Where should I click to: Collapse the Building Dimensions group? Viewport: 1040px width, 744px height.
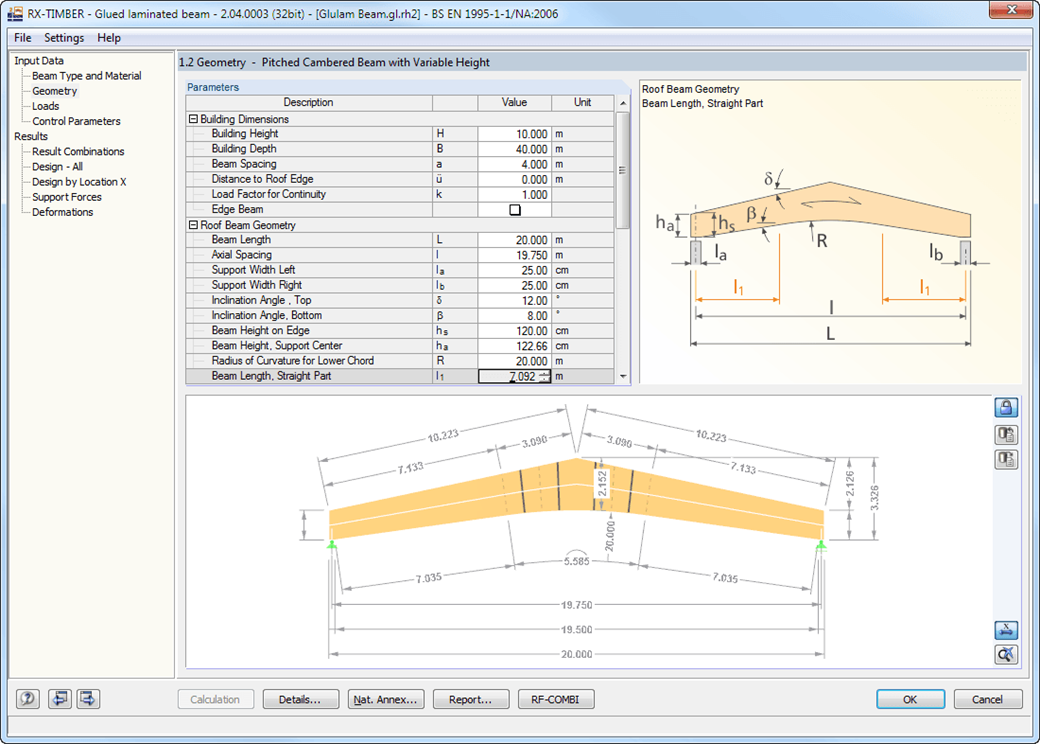pyautogui.click(x=193, y=119)
